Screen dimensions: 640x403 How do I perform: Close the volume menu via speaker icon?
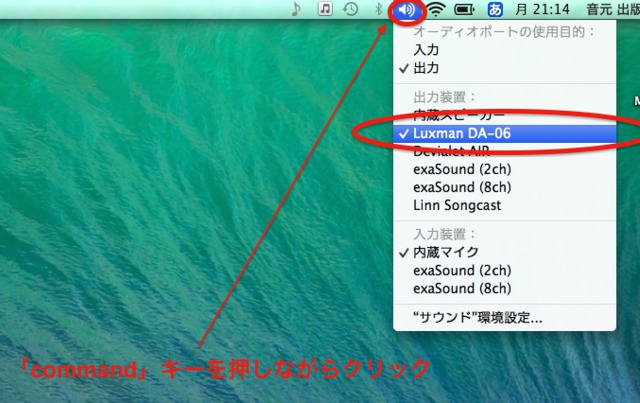[407, 9]
